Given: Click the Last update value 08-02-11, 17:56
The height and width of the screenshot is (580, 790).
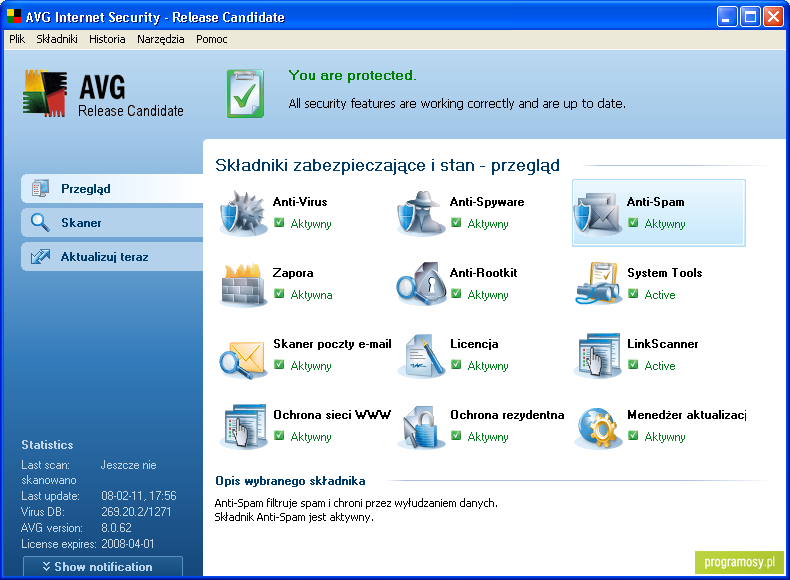Looking at the screenshot, I should pyautogui.click(x=139, y=496).
